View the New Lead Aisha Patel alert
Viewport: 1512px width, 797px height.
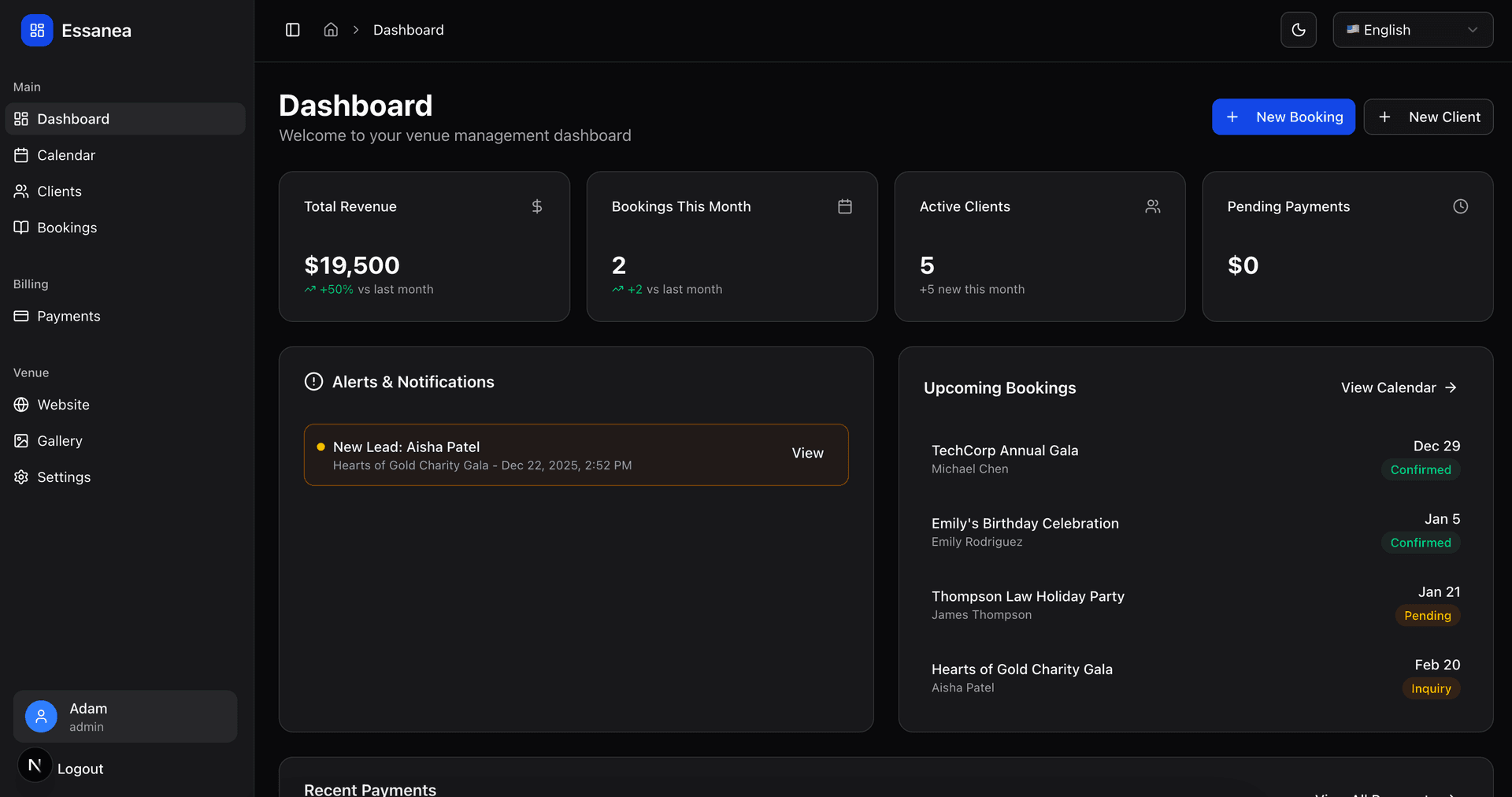pos(807,453)
